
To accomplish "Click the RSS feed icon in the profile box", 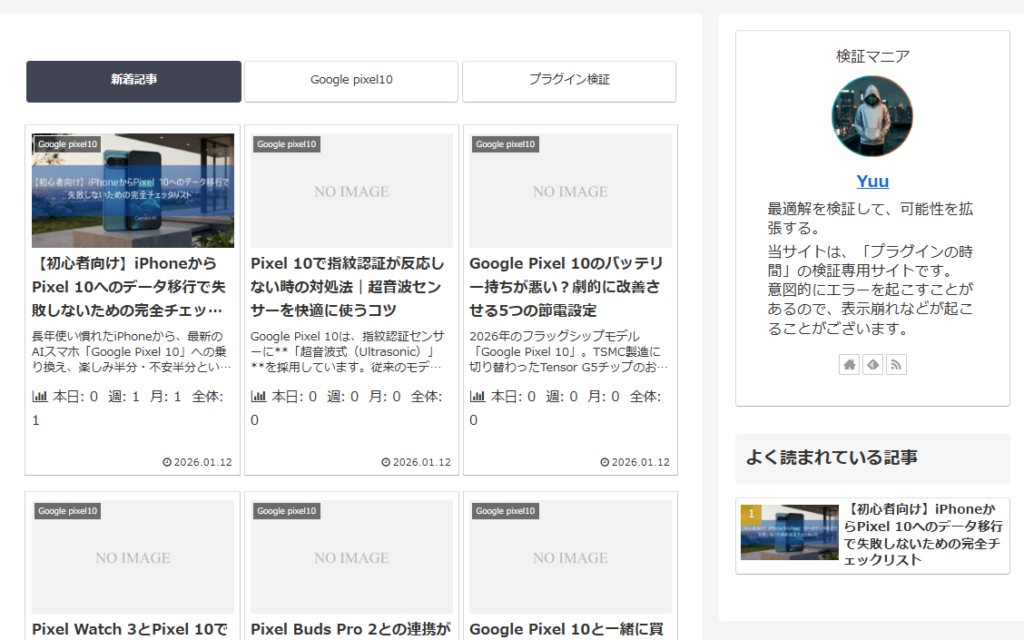I will click(x=896, y=365).
